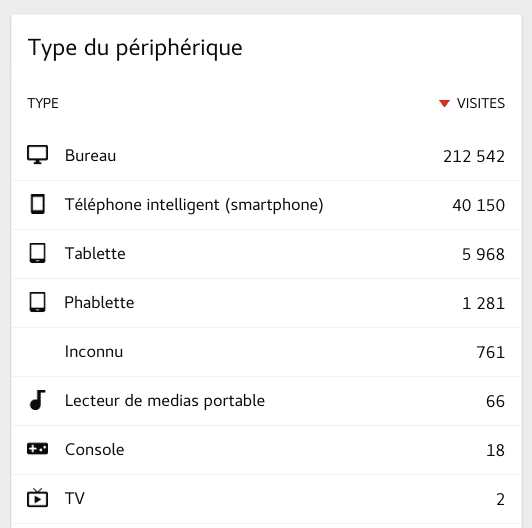Click the Console label
The width and height of the screenshot is (532, 528).
pyautogui.click(x=94, y=450)
